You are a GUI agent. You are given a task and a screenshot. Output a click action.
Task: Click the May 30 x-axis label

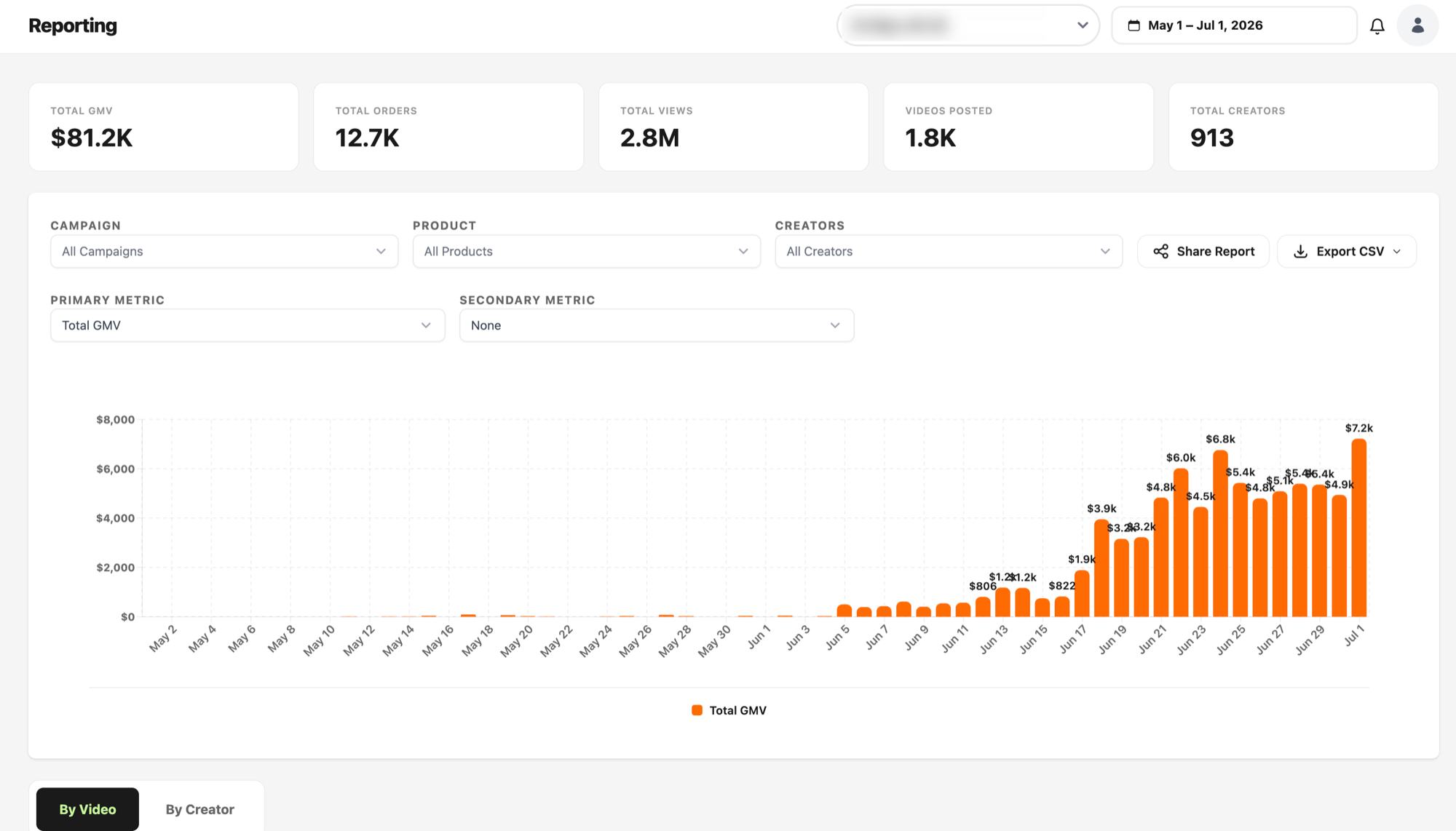[714, 640]
